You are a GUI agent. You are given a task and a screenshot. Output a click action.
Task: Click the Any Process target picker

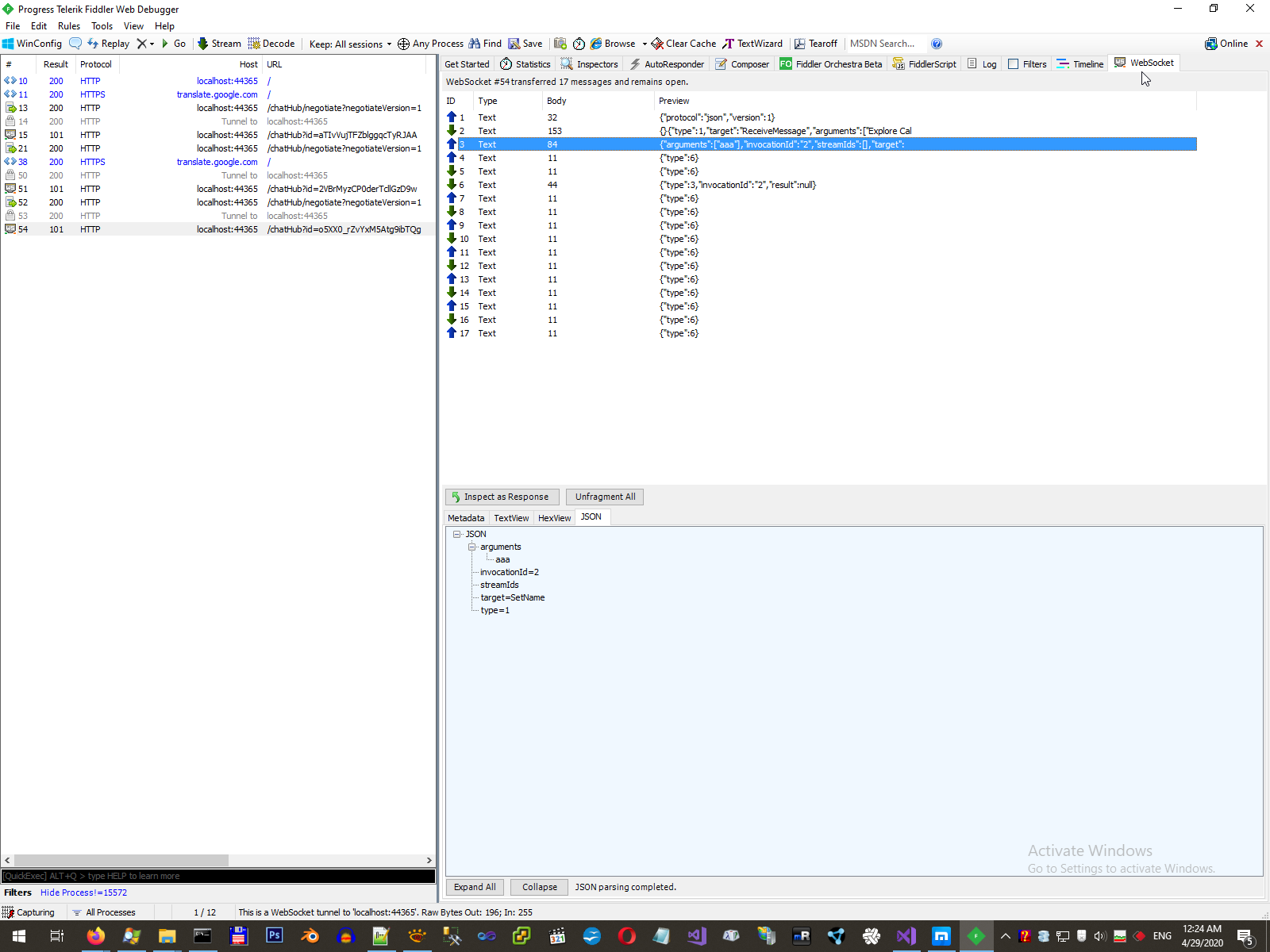pos(430,44)
